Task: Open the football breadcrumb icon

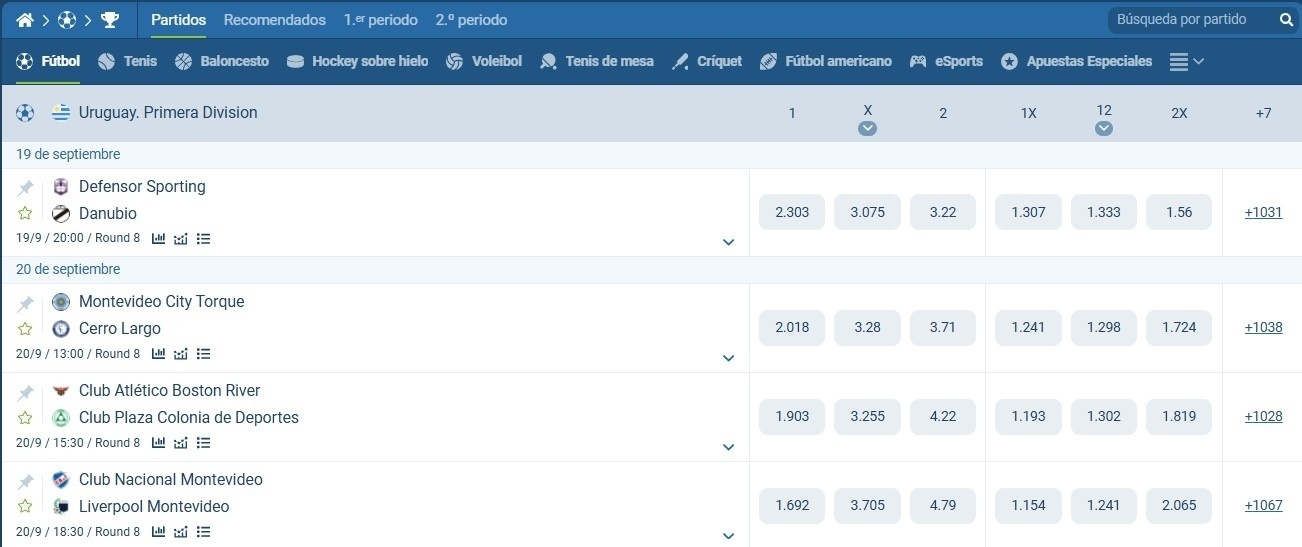Action: [67, 20]
